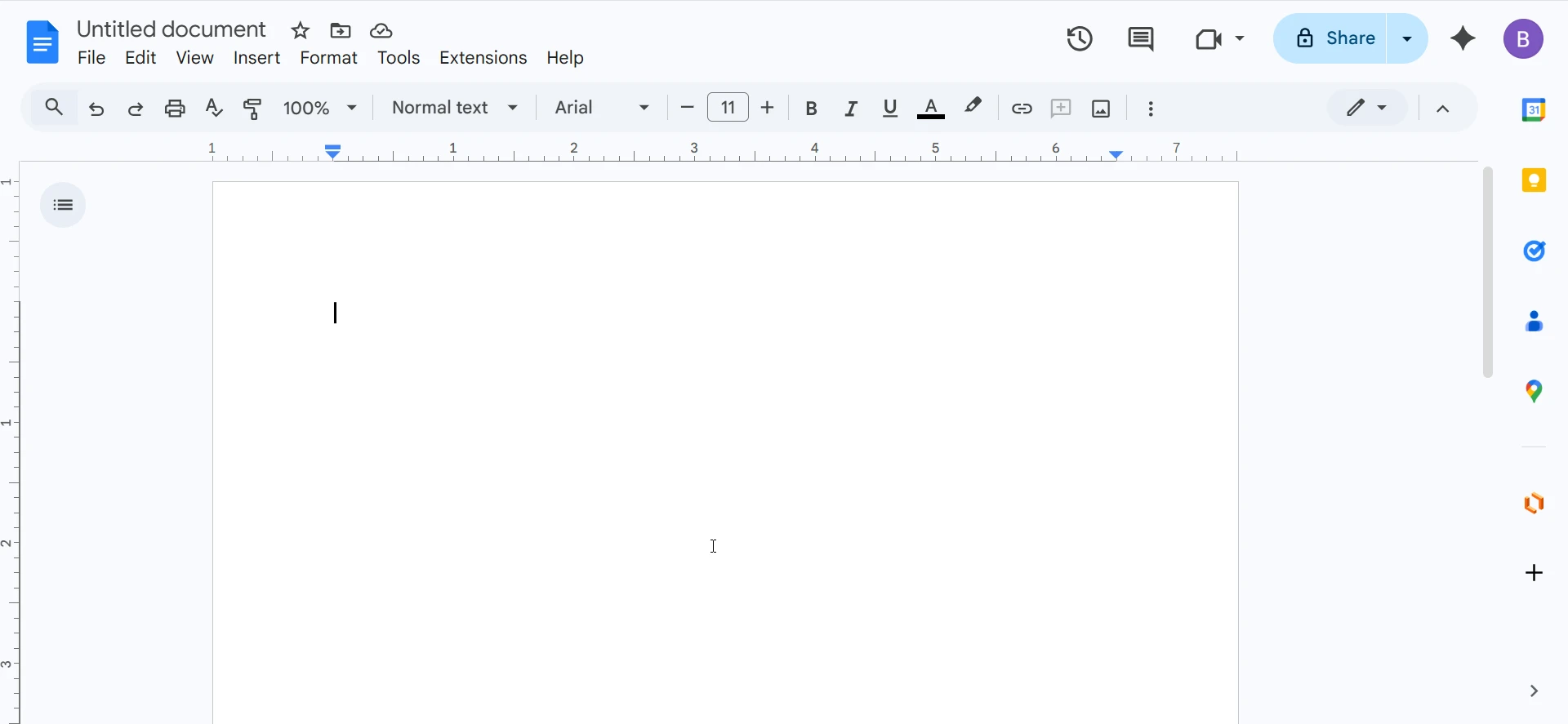Viewport: 1568px width, 724px height.
Task: Click the print icon
Action: 175,108
